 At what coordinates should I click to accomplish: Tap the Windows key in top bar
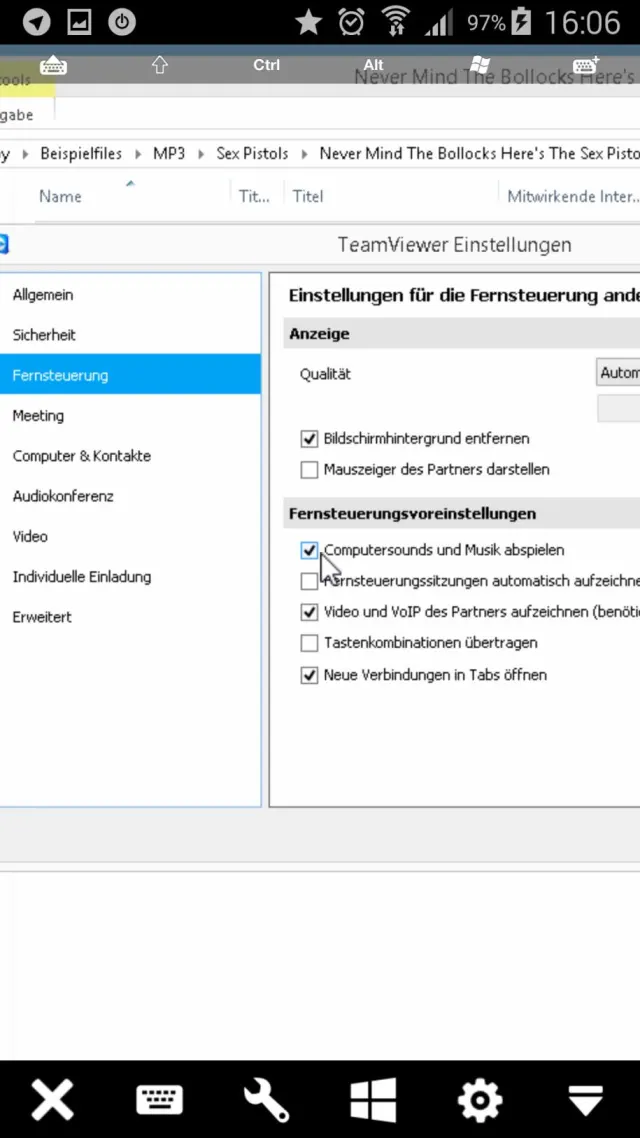click(479, 65)
